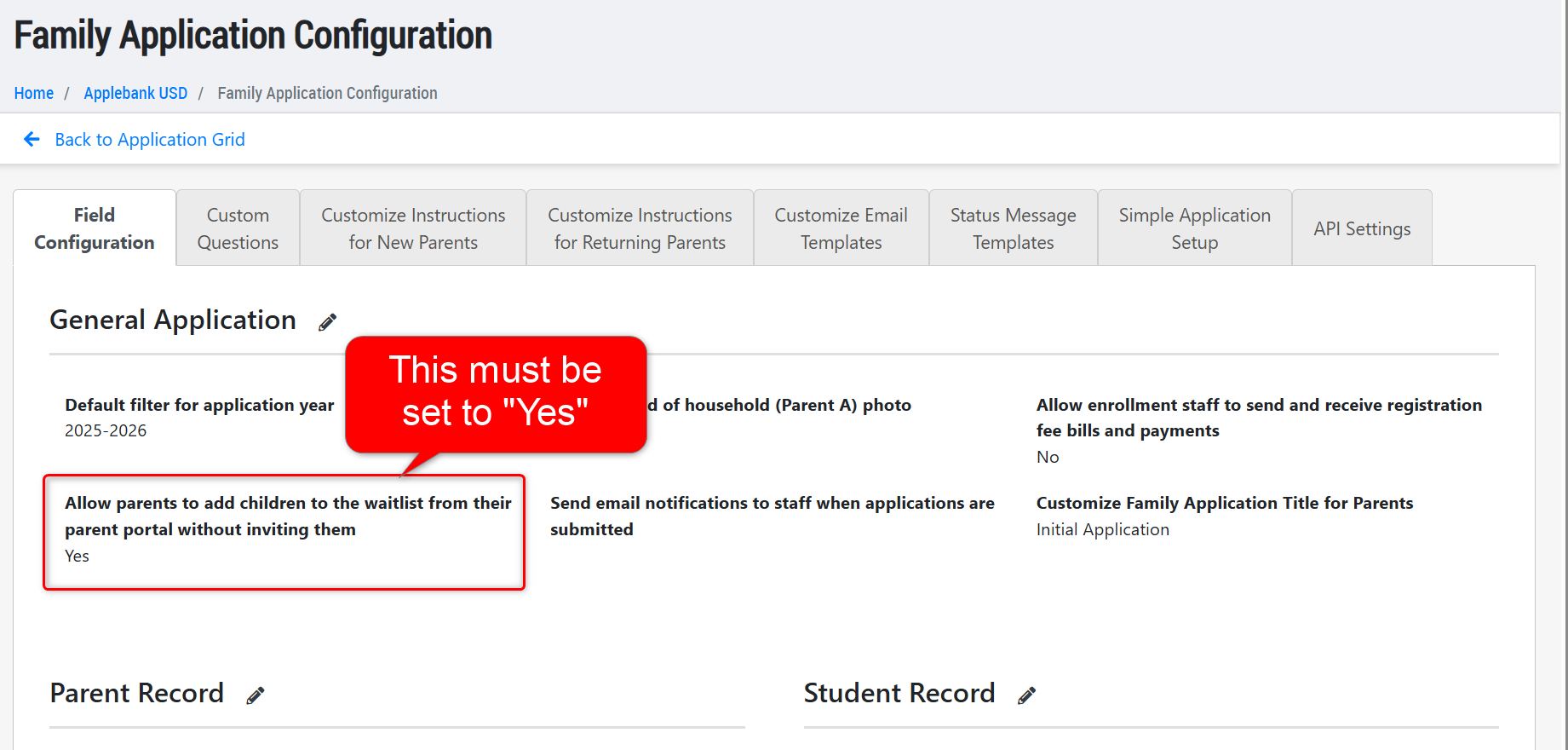Image resolution: width=1568 pixels, height=750 pixels.
Task: Switch to Simple Application Setup tab
Action: pyautogui.click(x=1195, y=228)
